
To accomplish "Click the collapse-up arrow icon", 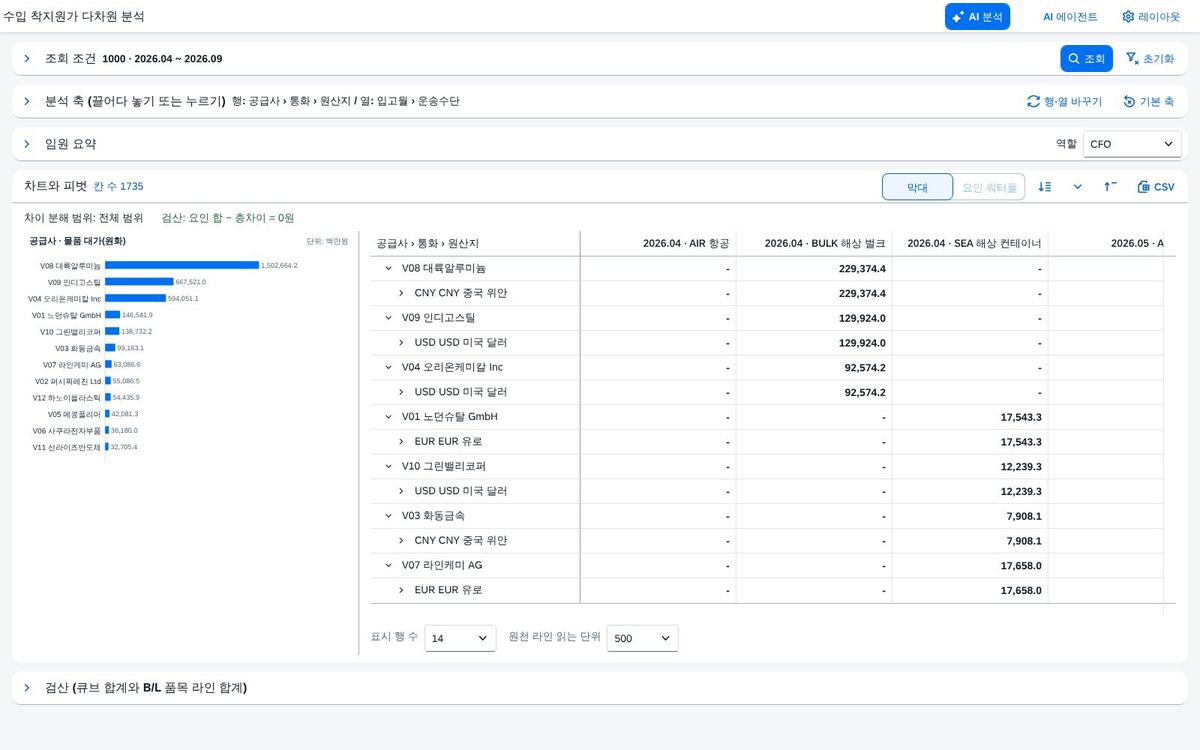I will [x=1110, y=187].
